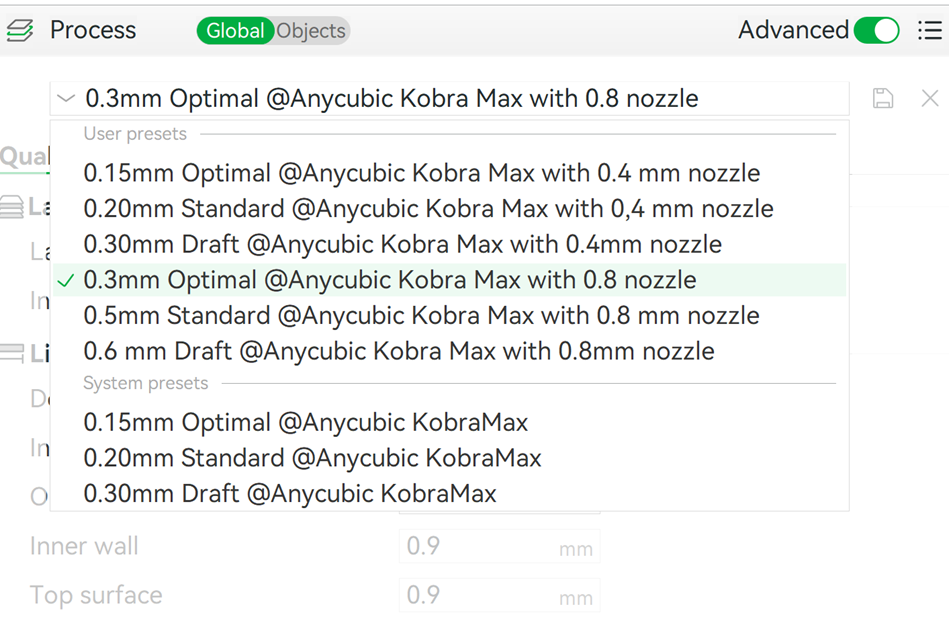
Task: Choose 0.30mm Draft 0.4mm nozzle user preset
Action: click(402, 244)
